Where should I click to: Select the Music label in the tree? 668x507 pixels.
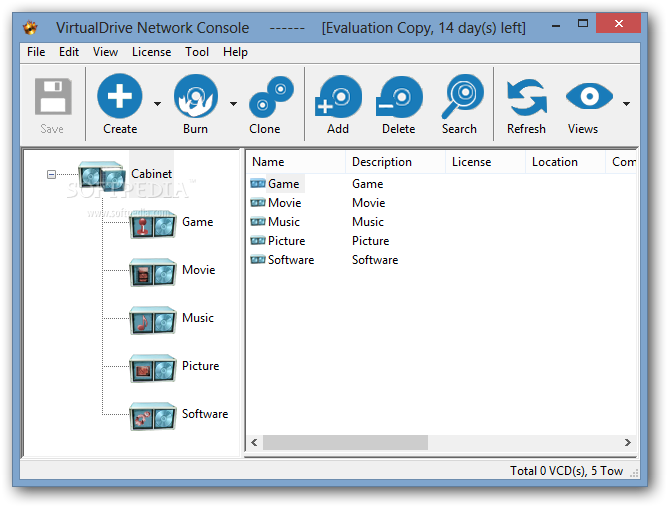pyautogui.click(x=198, y=318)
